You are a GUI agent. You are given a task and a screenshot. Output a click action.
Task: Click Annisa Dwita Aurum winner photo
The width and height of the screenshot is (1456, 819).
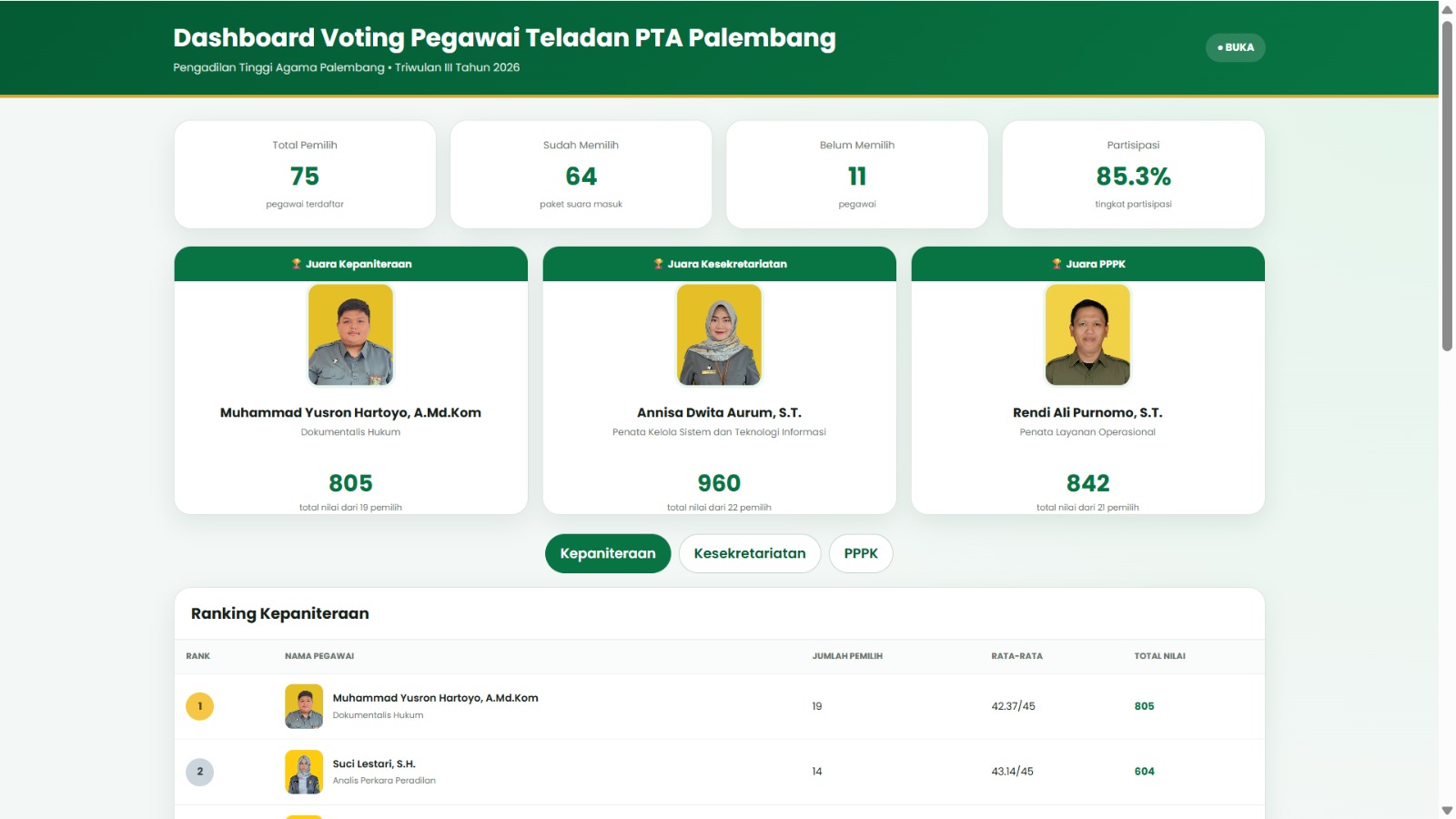(719, 335)
